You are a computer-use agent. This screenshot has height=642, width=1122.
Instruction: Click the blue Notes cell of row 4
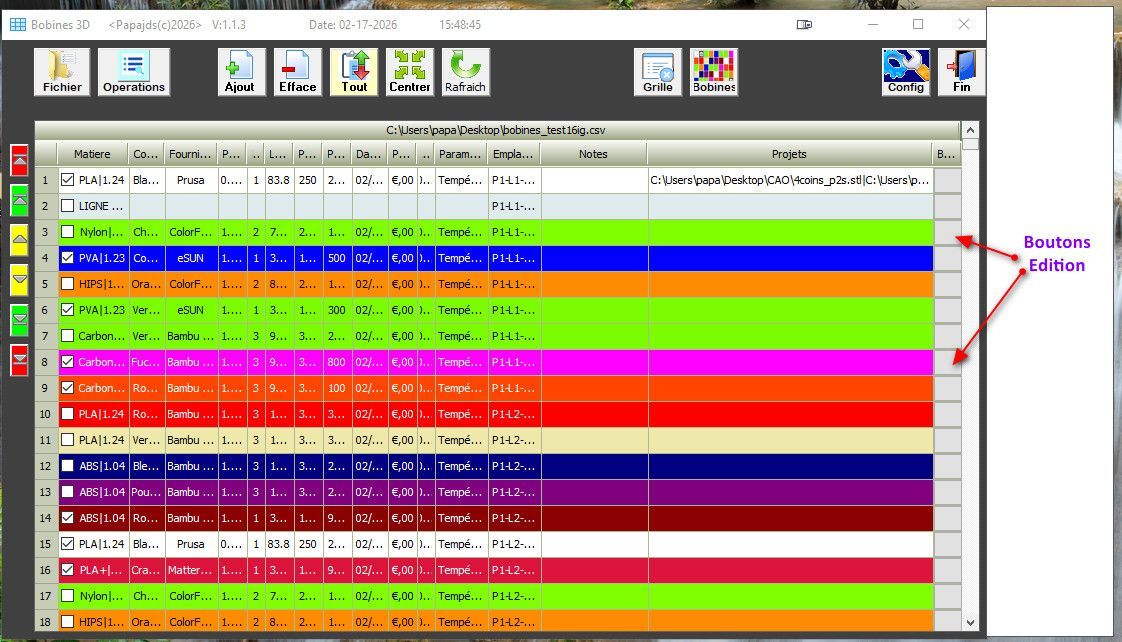point(595,258)
